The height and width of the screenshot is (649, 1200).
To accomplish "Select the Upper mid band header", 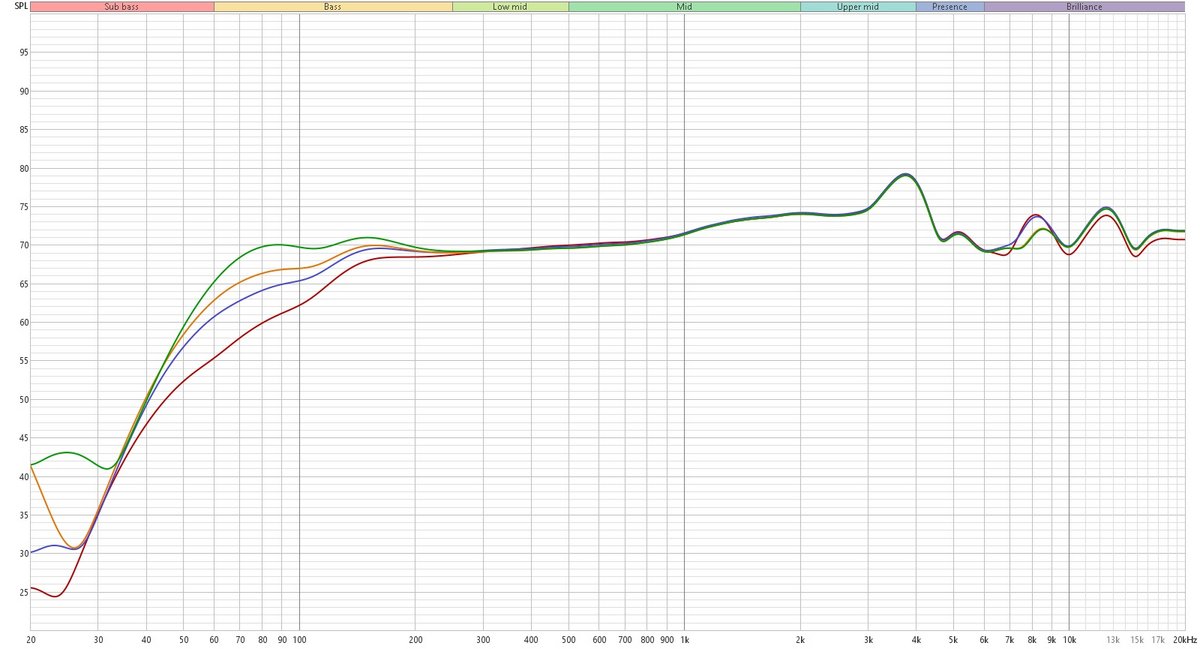I will 857,6.
